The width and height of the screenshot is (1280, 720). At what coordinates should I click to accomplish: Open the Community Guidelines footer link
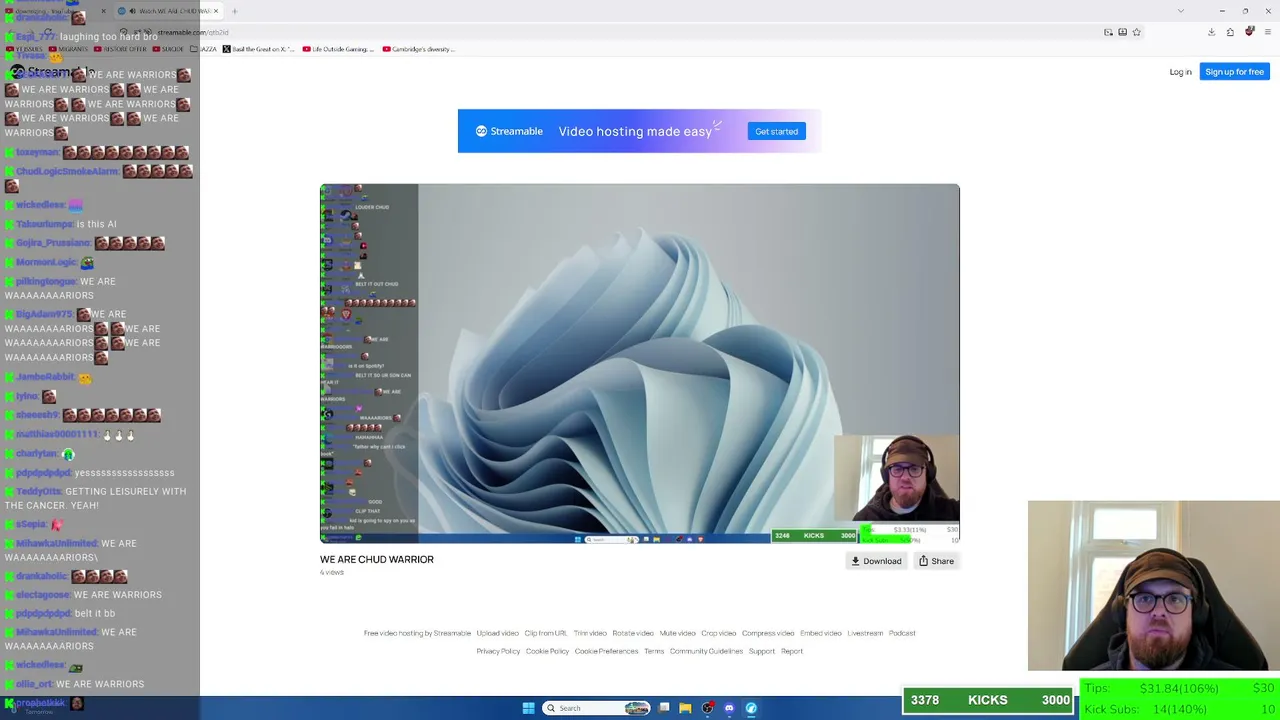point(706,651)
